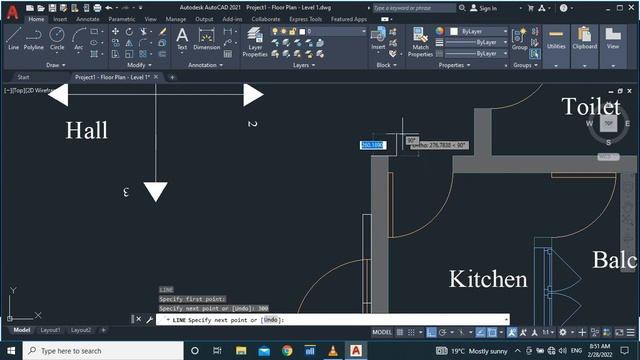Expand the Properties panel
Image resolution: width=640 pixels, height=360 pixels.
click(x=454, y=65)
